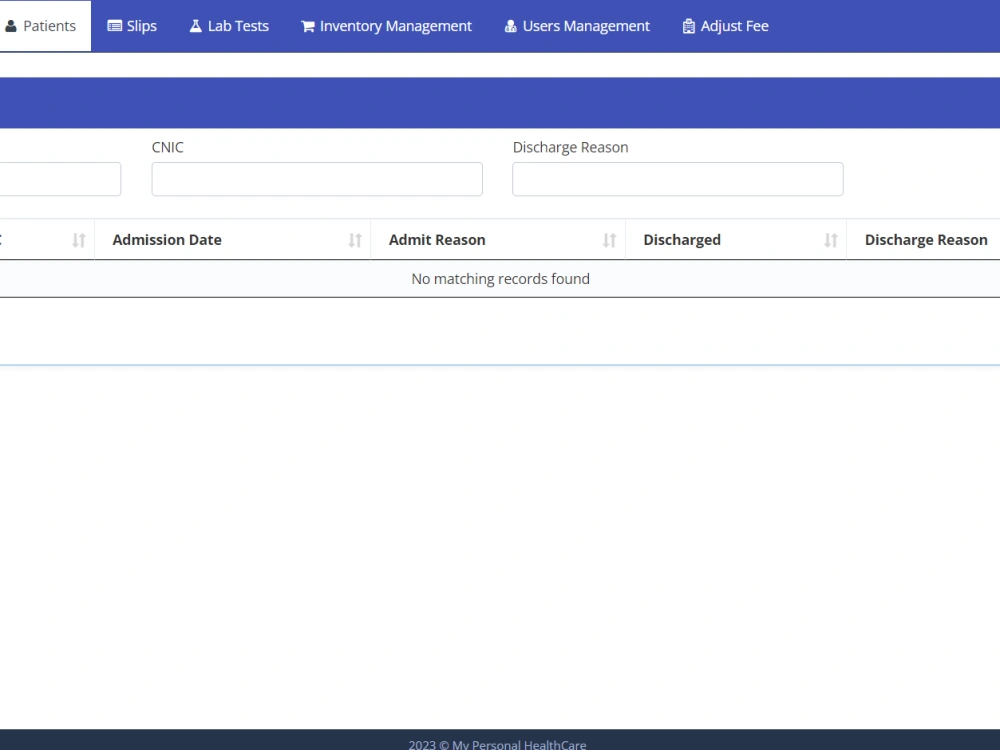Viewport: 1000px width, 750px height.
Task: Click the Slips list icon
Action: click(x=115, y=26)
